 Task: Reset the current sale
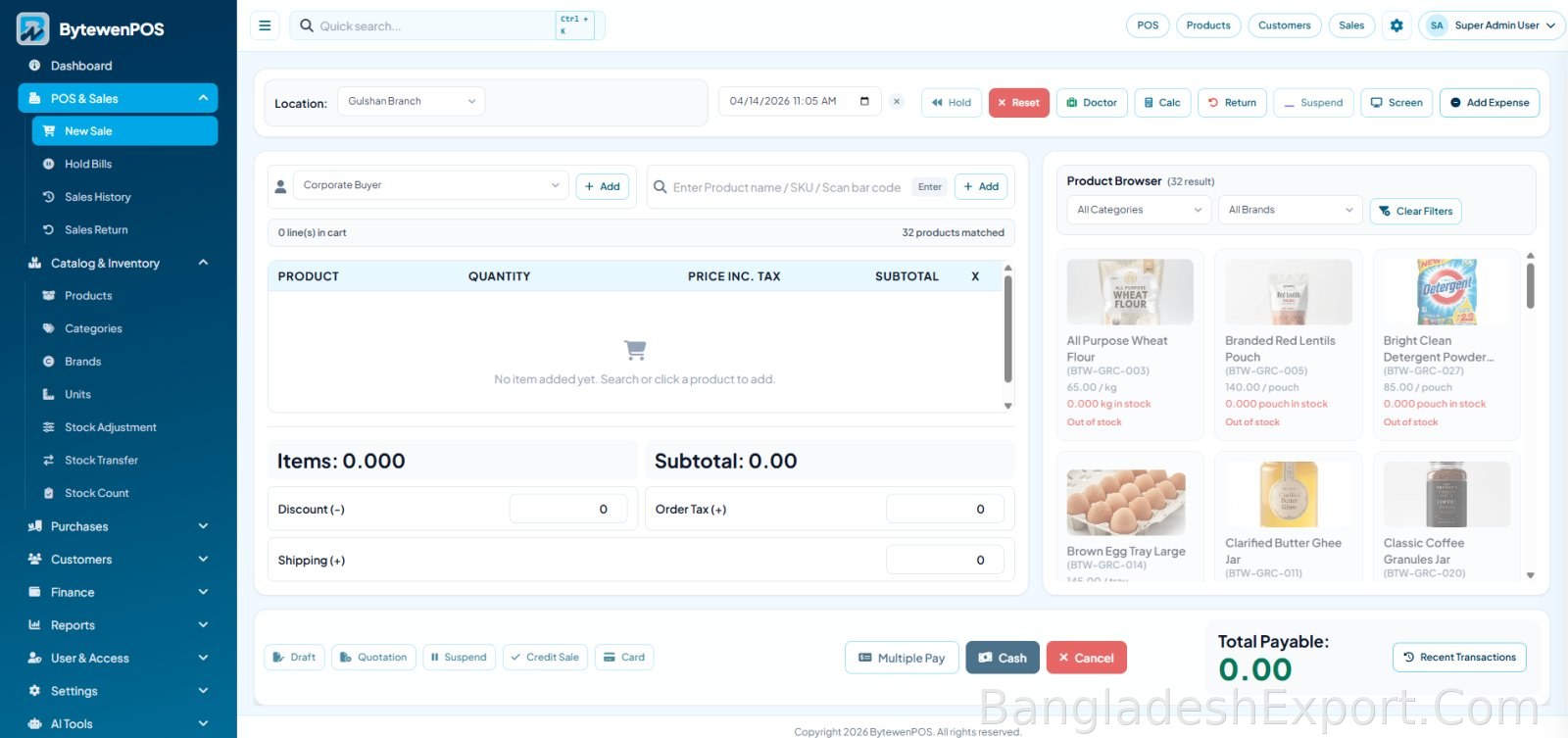[1019, 103]
